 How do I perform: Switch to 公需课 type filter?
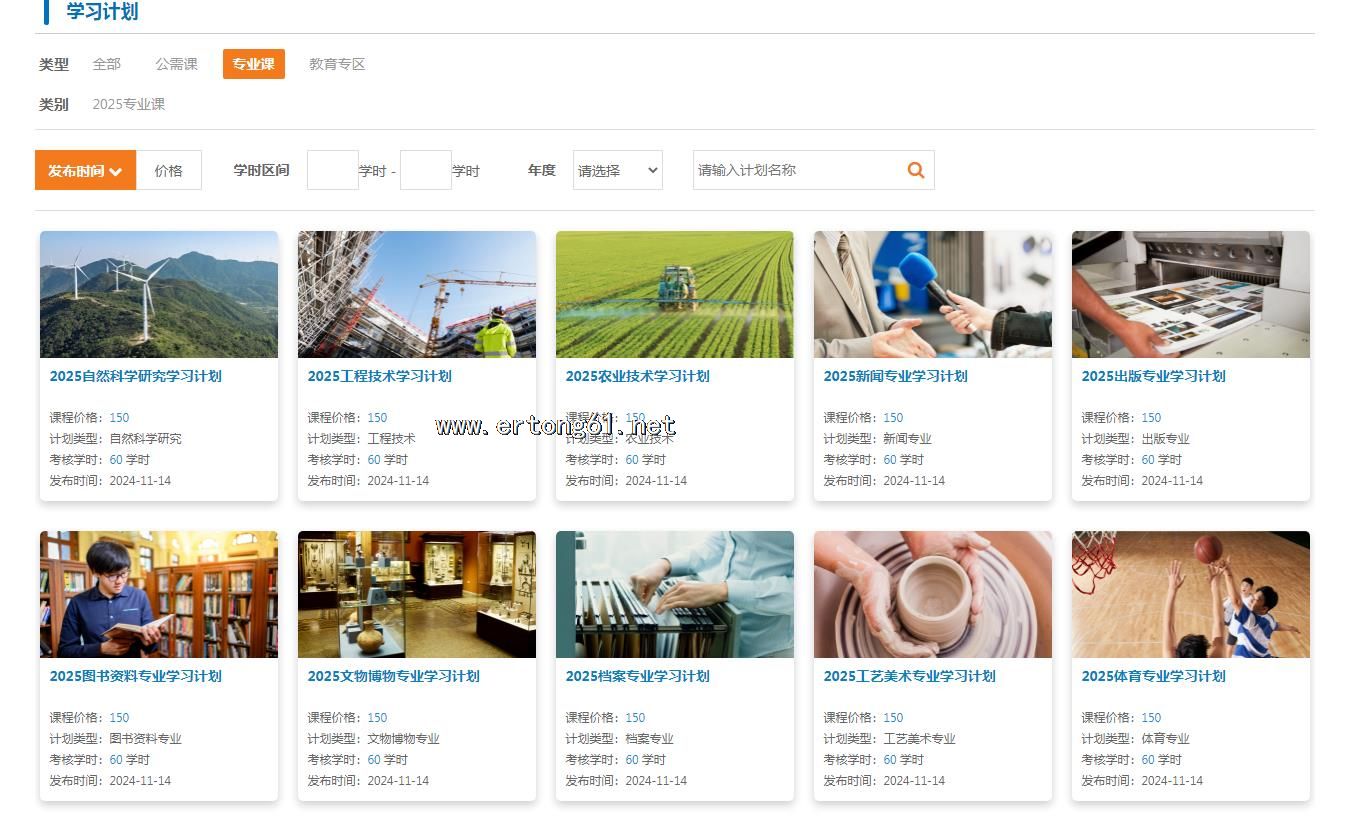coord(176,64)
